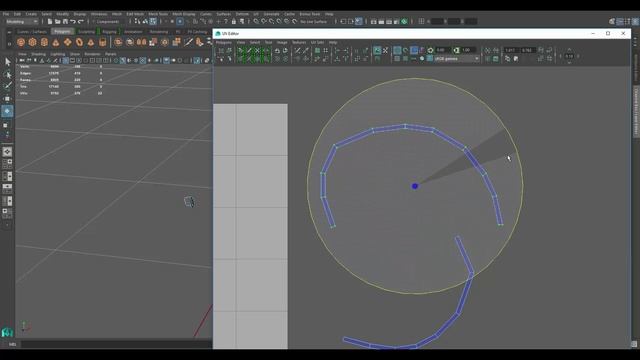Click the UV Editor rotate UVs icon
640x360 pixels.
[x=277, y=51]
